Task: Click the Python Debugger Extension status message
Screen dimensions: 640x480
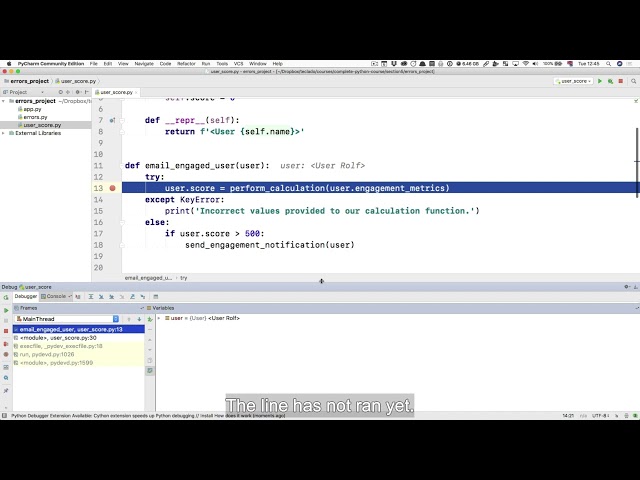Action: point(148,416)
